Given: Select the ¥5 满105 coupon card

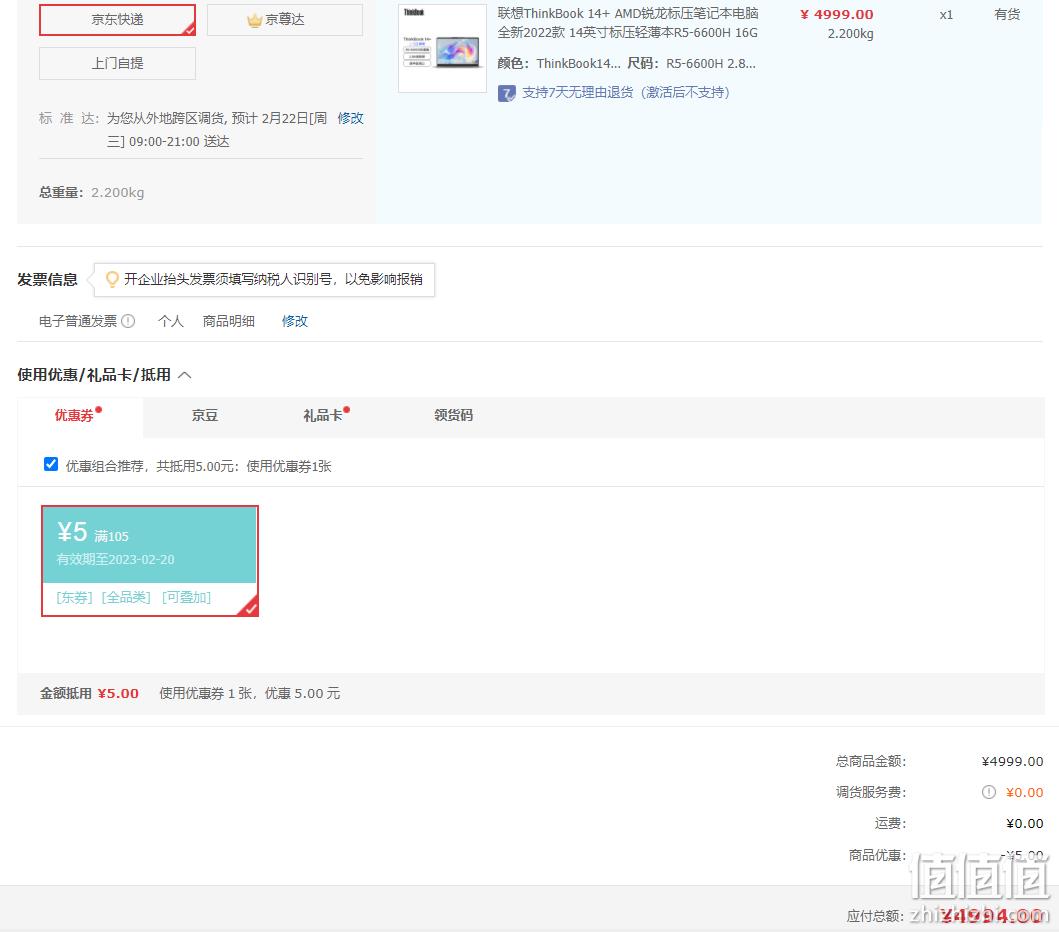Looking at the screenshot, I should tap(150, 561).
